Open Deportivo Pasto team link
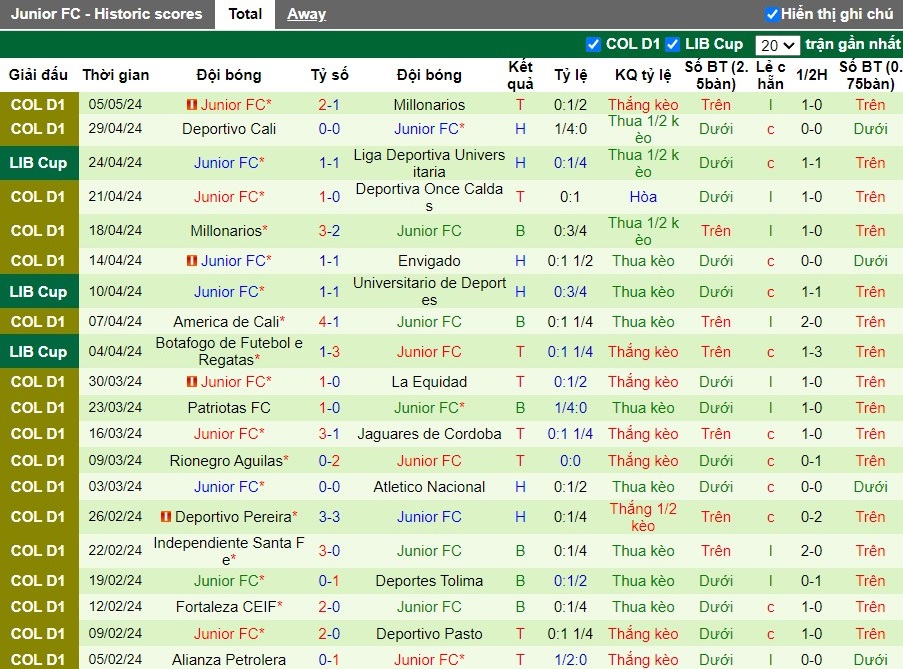903x669 pixels. (x=429, y=633)
